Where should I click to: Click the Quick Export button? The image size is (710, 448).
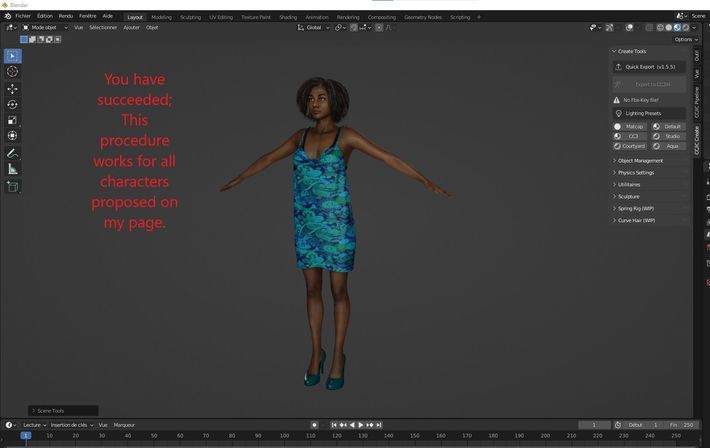point(650,67)
